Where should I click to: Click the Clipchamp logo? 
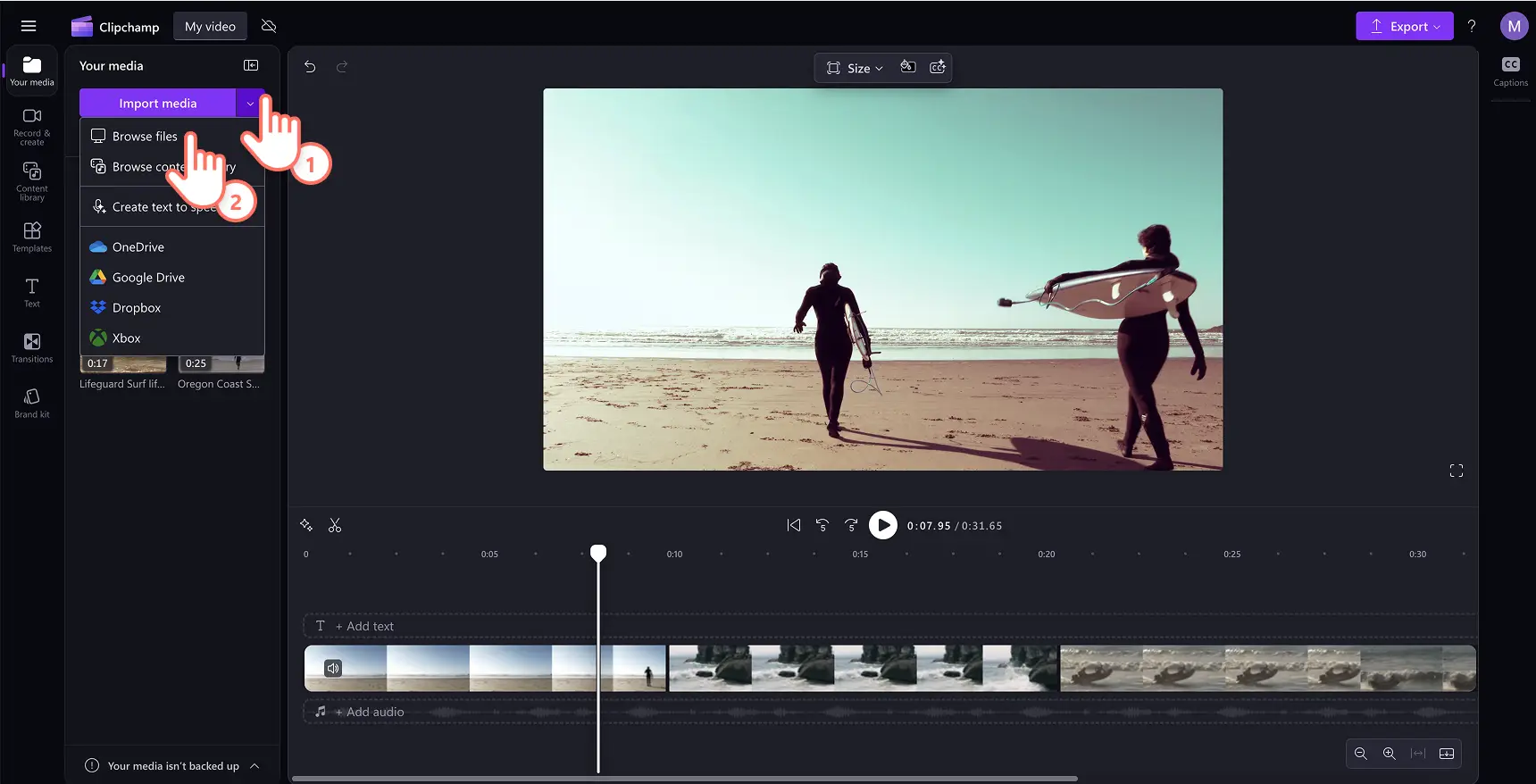pyautogui.click(x=115, y=27)
